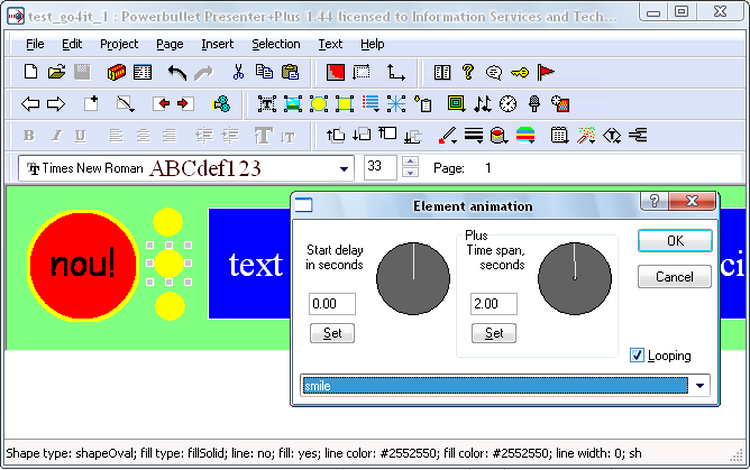Go to next page arrow

coord(56,104)
